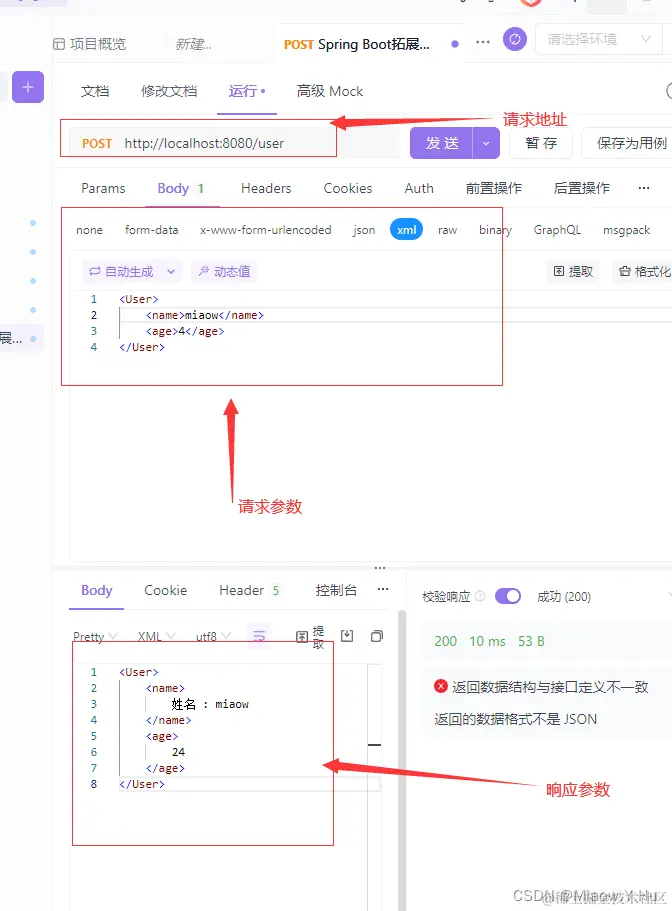Open the Pretty view dropdown
This screenshot has width=672, height=911.
coord(95,636)
